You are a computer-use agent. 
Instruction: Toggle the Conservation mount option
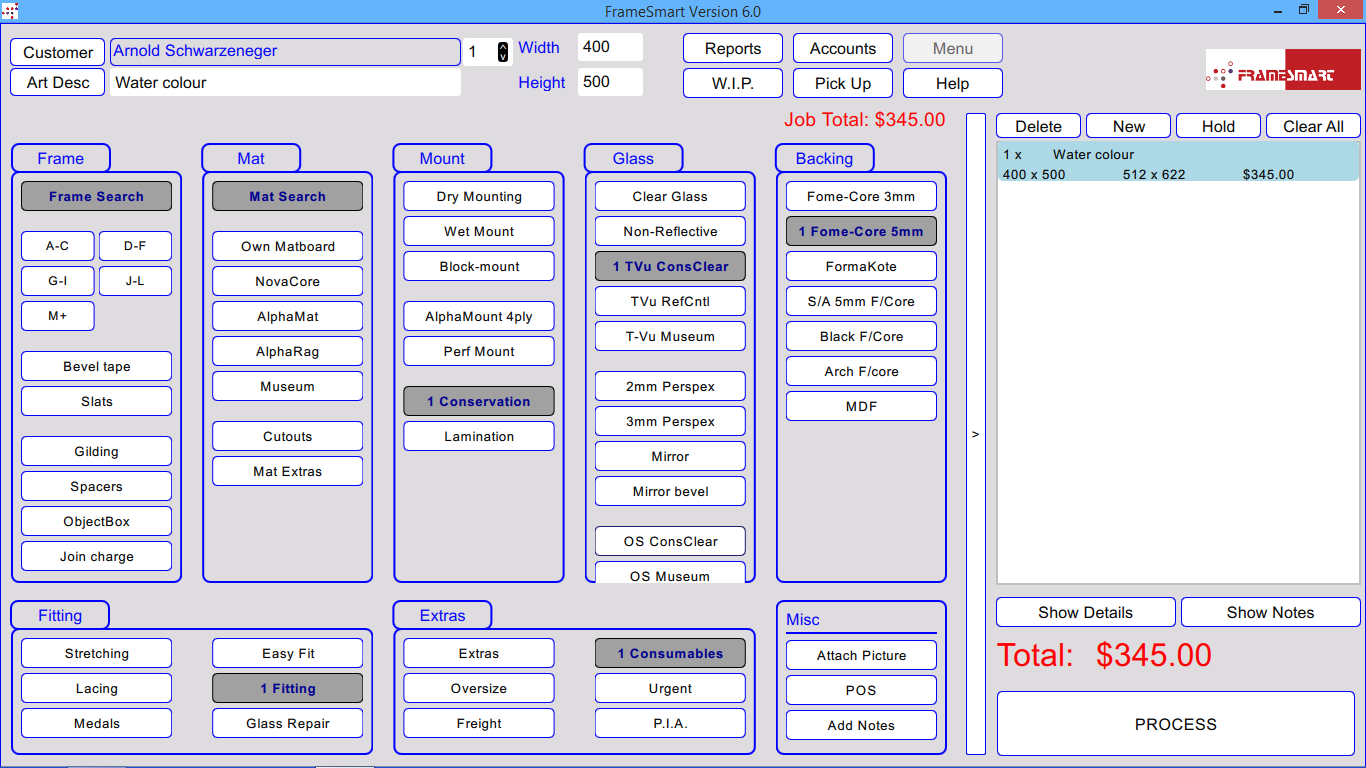pyautogui.click(x=478, y=402)
